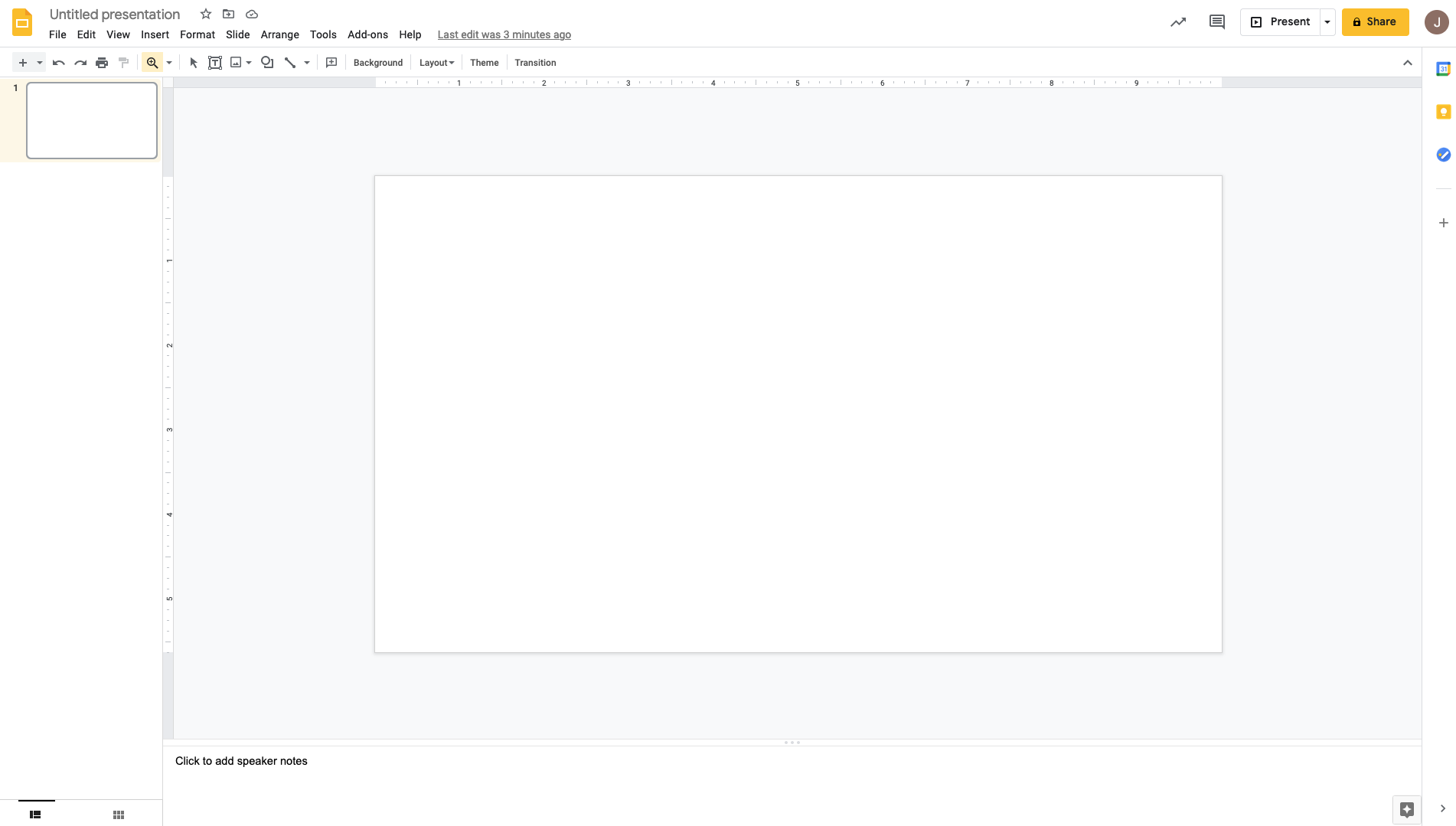The height and width of the screenshot is (826, 1456).
Task: Click the Undo icon
Action: (58, 62)
